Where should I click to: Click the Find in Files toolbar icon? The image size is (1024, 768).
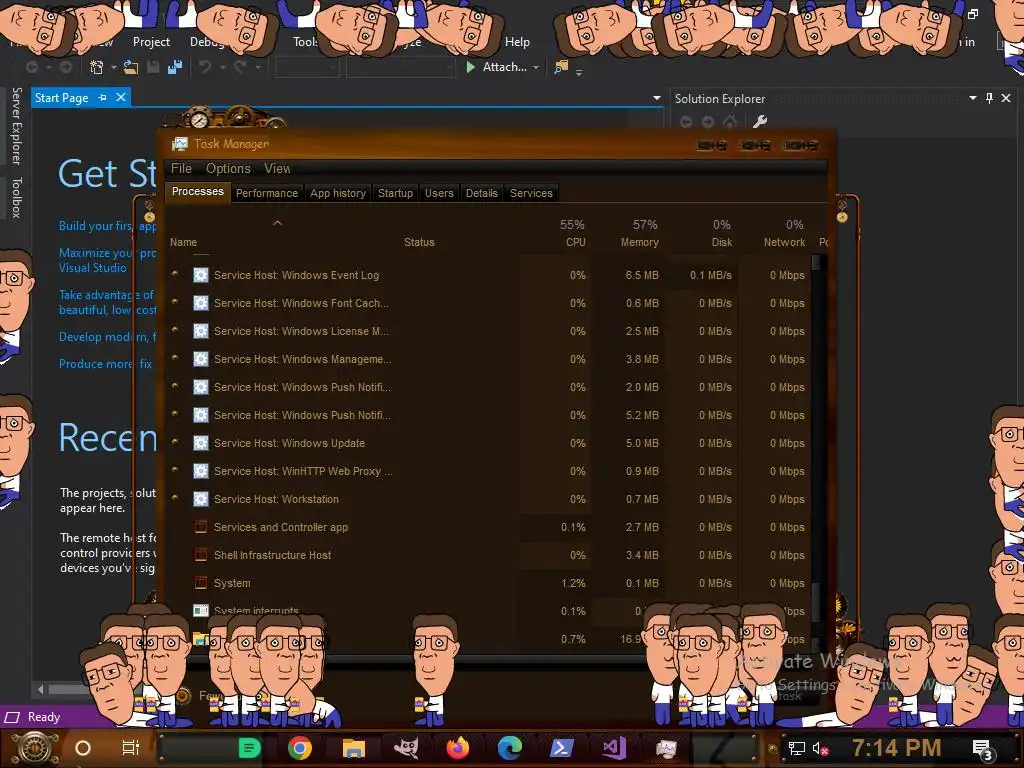[561, 67]
